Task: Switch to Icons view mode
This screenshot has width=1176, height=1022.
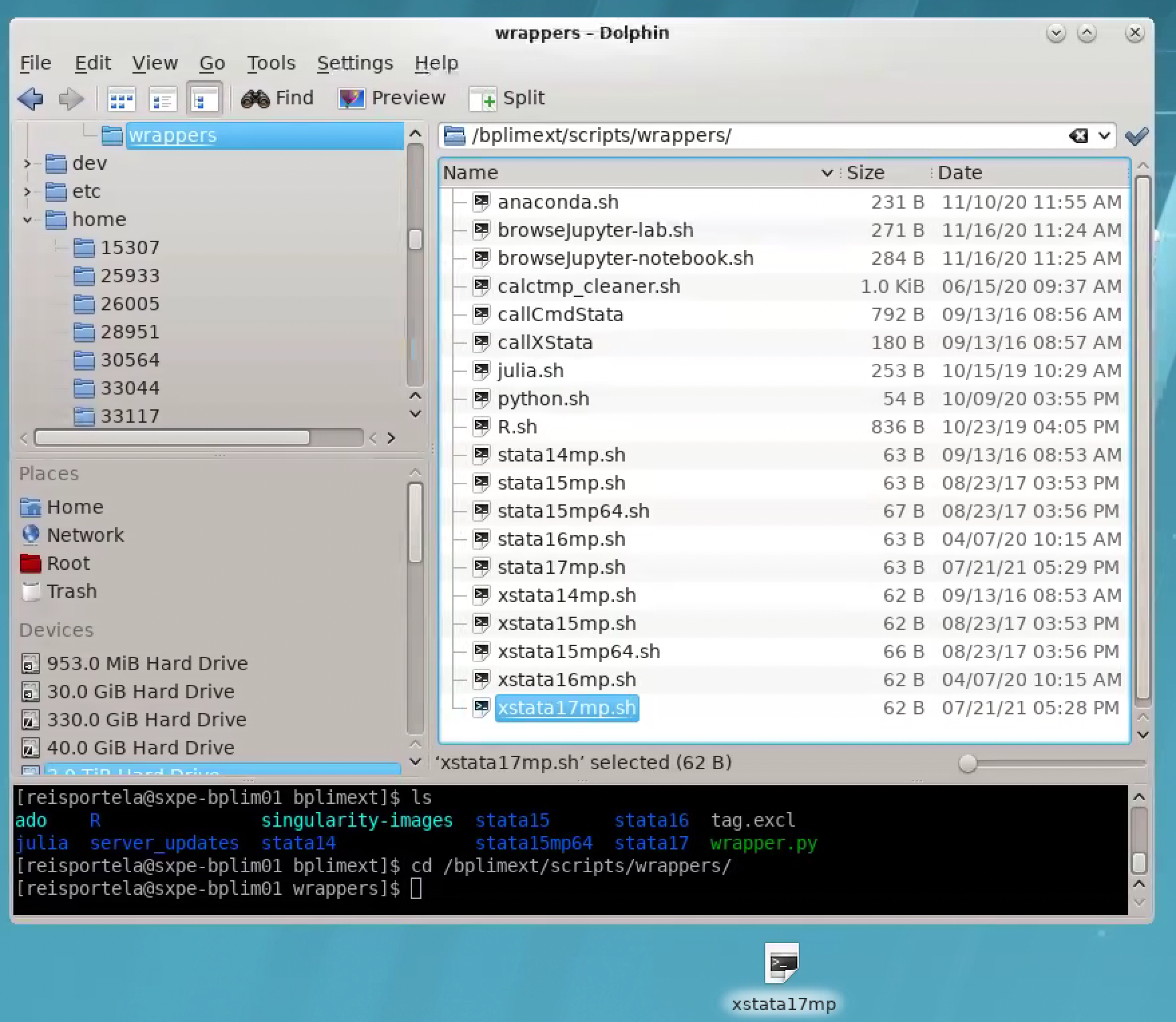Action: coord(121,100)
